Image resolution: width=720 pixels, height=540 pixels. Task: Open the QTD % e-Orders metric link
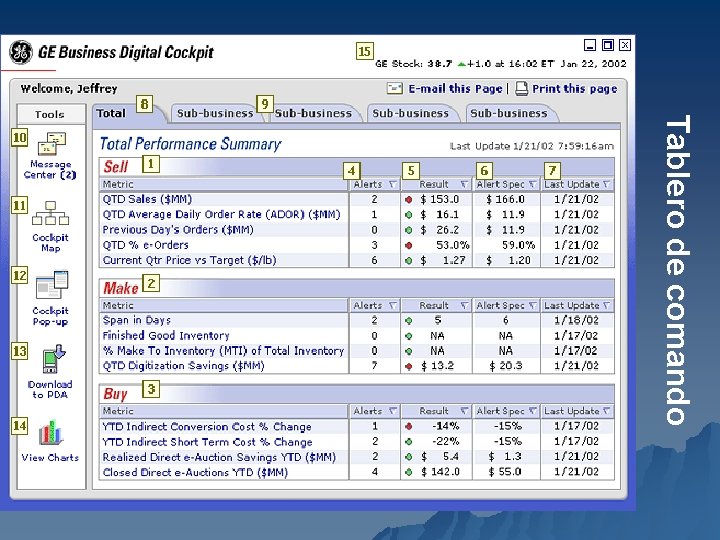coord(146,245)
